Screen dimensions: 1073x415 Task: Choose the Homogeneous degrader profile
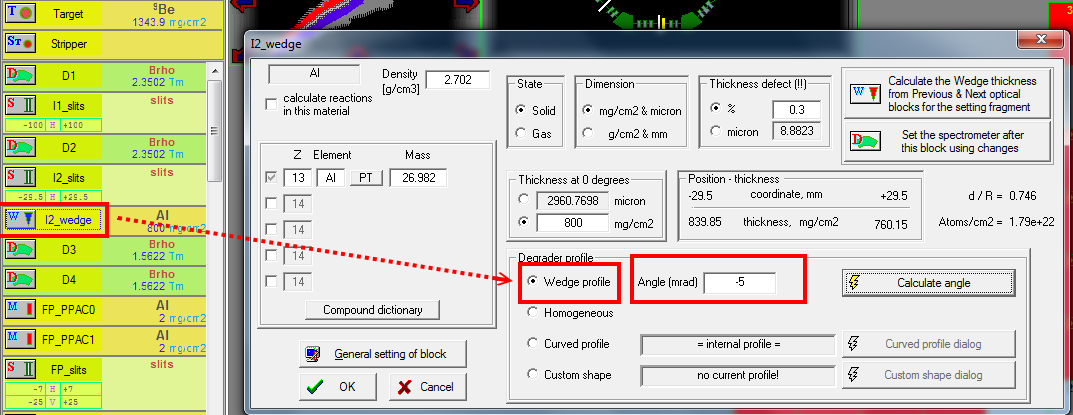point(534,313)
